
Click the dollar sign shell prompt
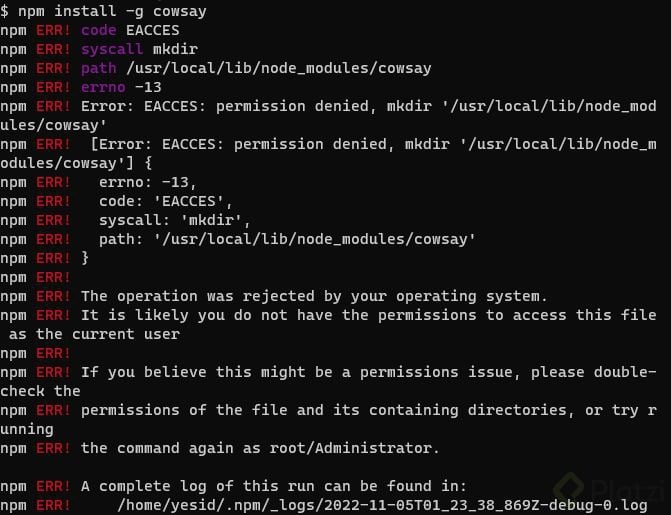[5, 11]
